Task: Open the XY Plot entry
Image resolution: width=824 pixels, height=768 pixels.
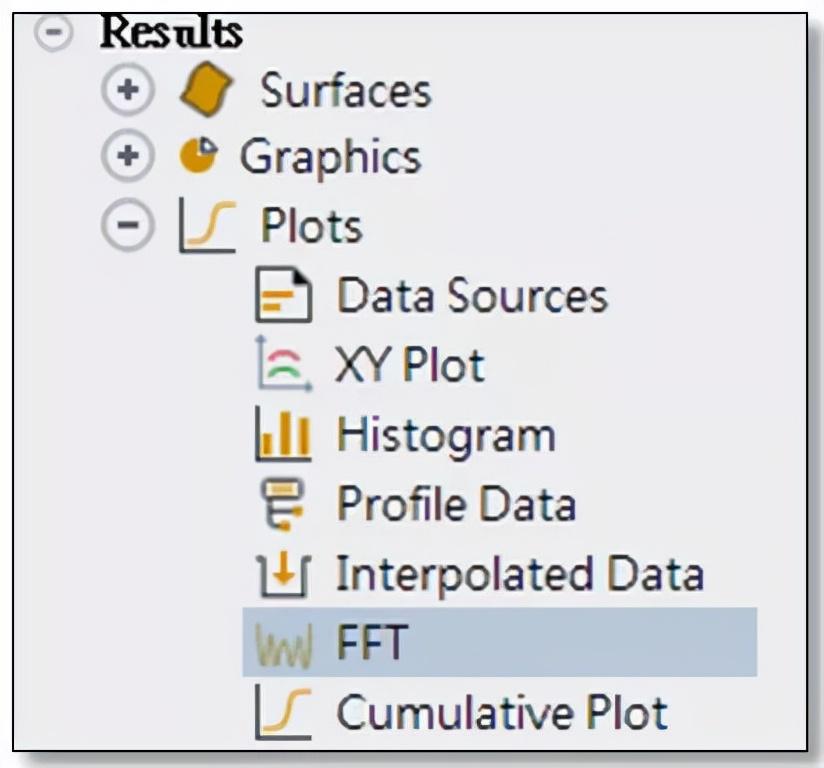Action: coord(410,365)
